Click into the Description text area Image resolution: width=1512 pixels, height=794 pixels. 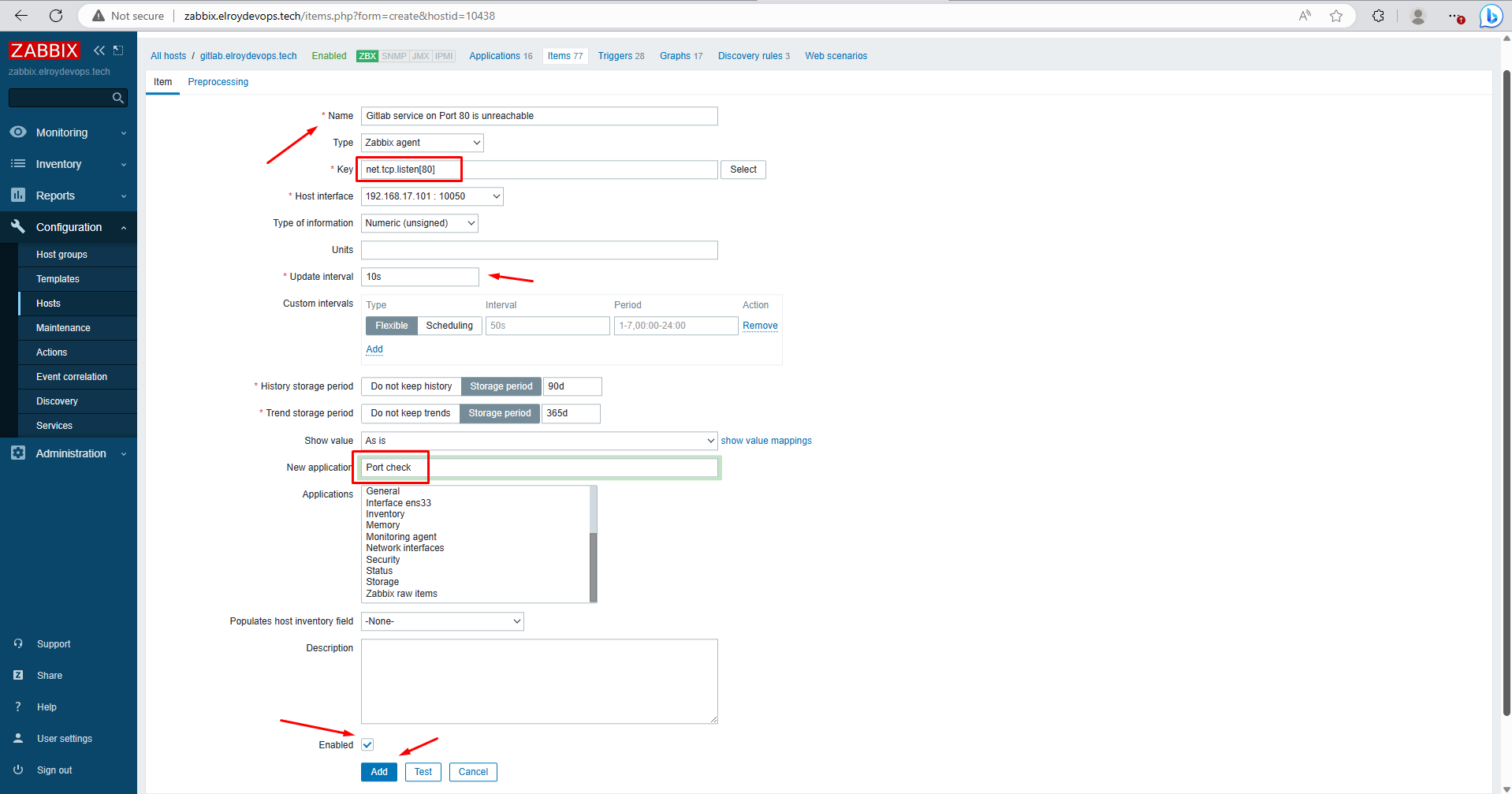(539, 681)
